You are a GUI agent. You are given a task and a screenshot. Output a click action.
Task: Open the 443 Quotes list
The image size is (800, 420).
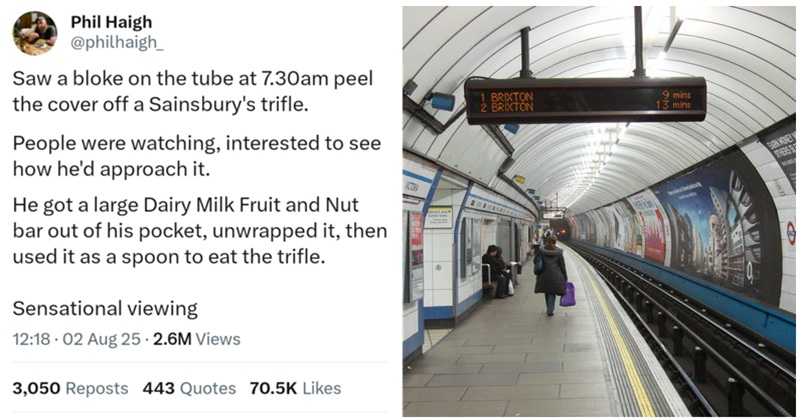click(x=189, y=388)
